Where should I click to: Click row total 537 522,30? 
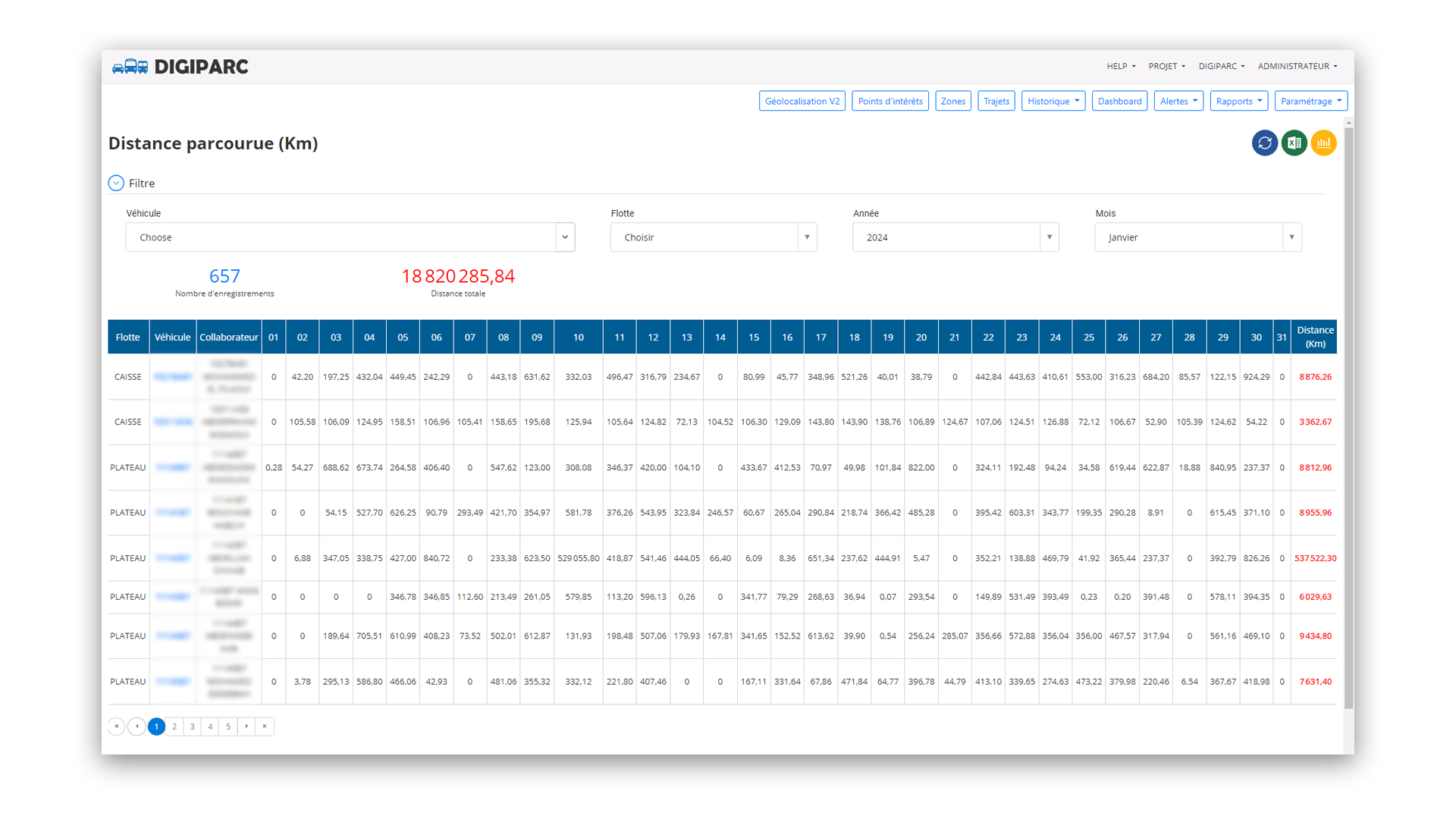1315,558
